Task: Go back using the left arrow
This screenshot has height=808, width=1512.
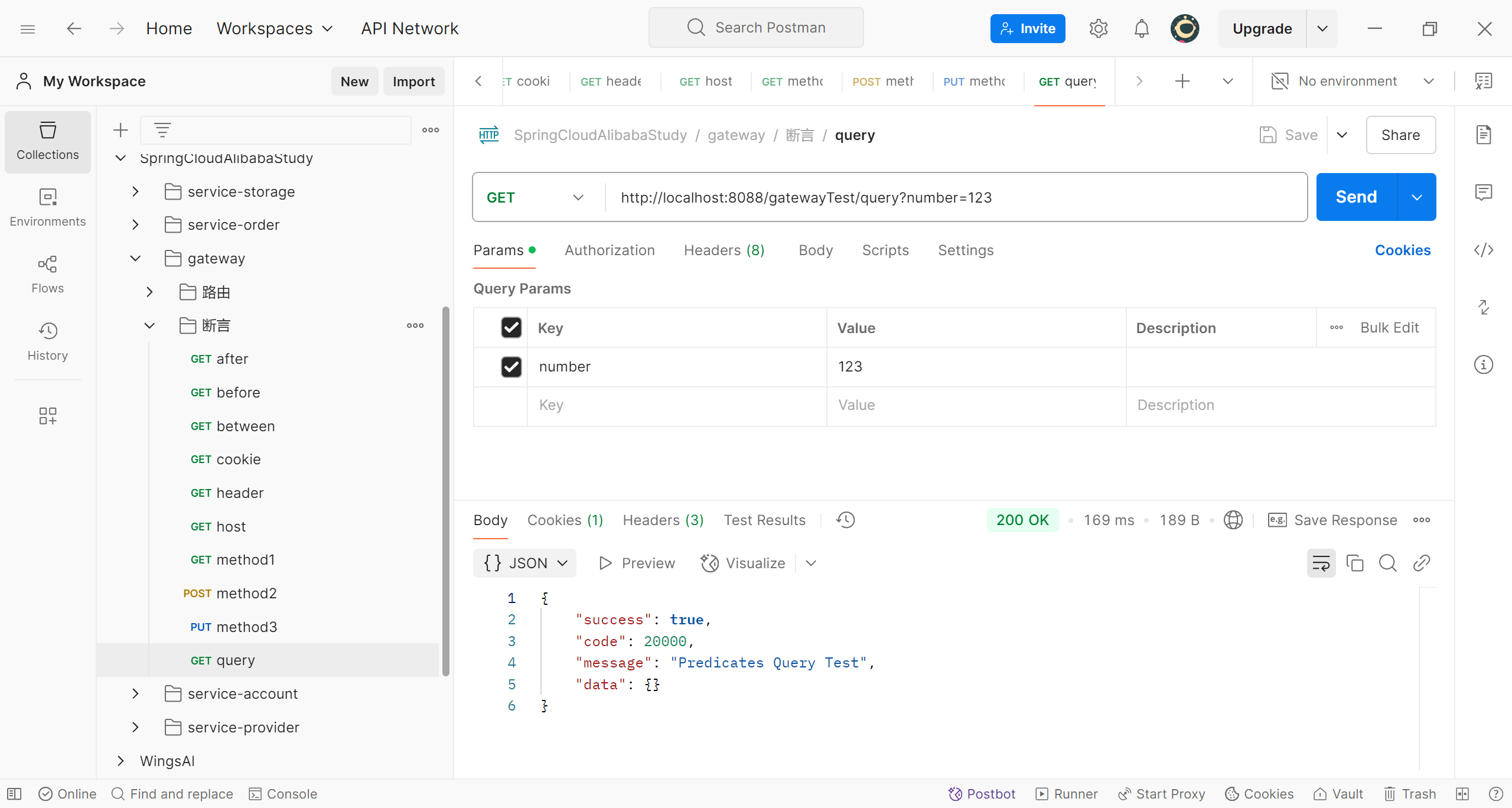Action: coord(74,28)
